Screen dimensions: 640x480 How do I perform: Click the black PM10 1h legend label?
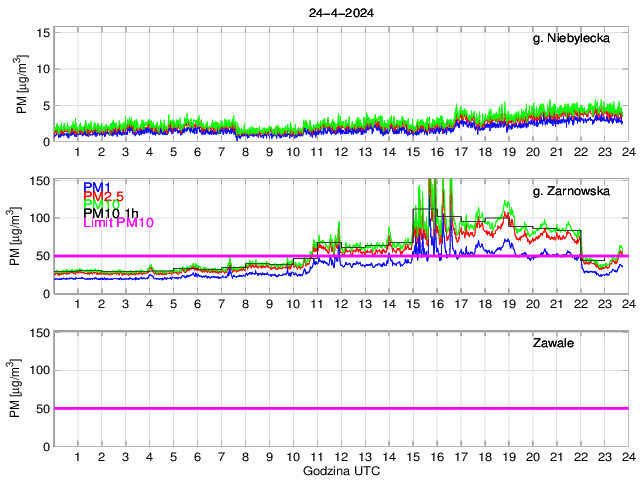point(111,213)
